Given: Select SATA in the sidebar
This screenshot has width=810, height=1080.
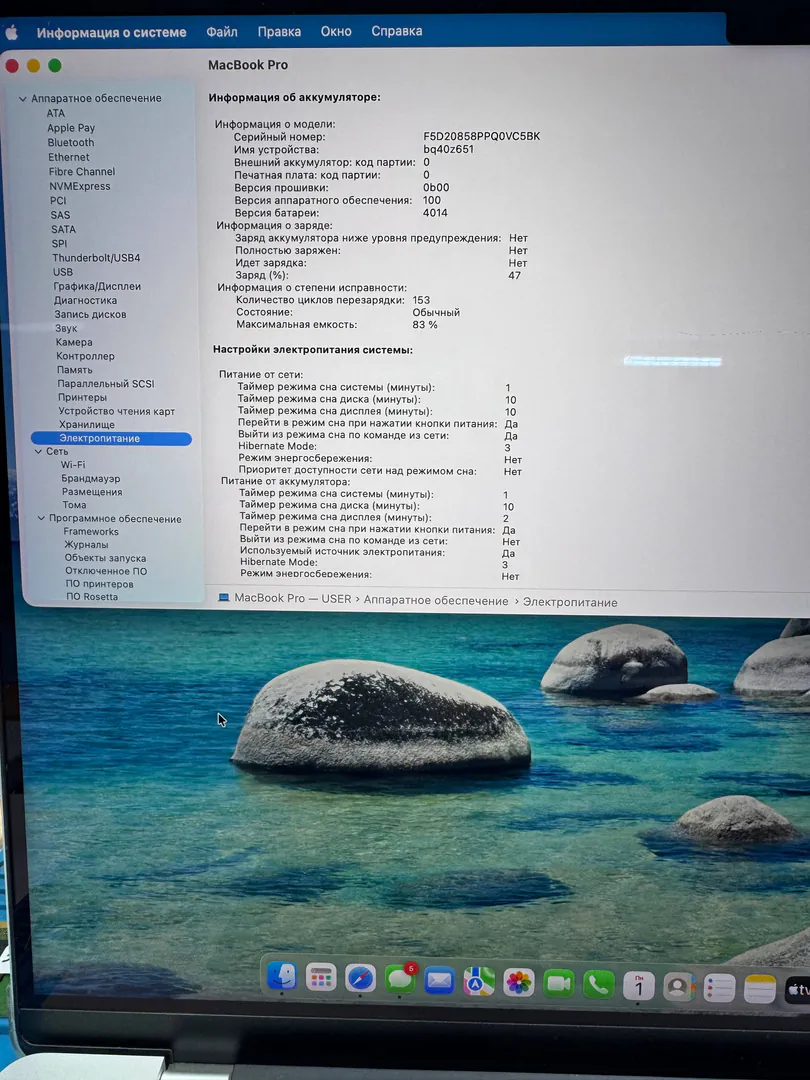Looking at the screenshot, I should [x=63, y=229].
